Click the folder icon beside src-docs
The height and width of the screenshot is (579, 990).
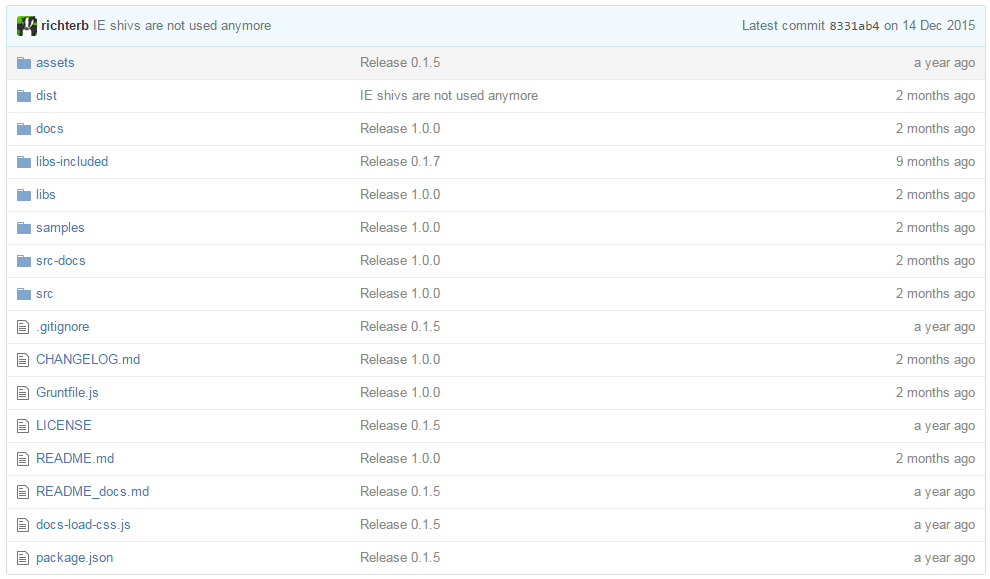[x=24, y=261]
